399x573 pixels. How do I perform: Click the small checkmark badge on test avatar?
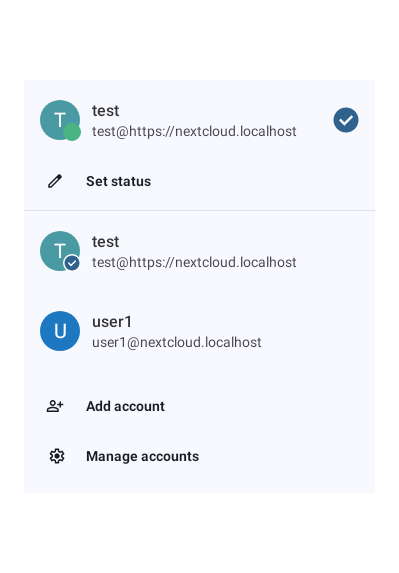[x=72, y=263]
